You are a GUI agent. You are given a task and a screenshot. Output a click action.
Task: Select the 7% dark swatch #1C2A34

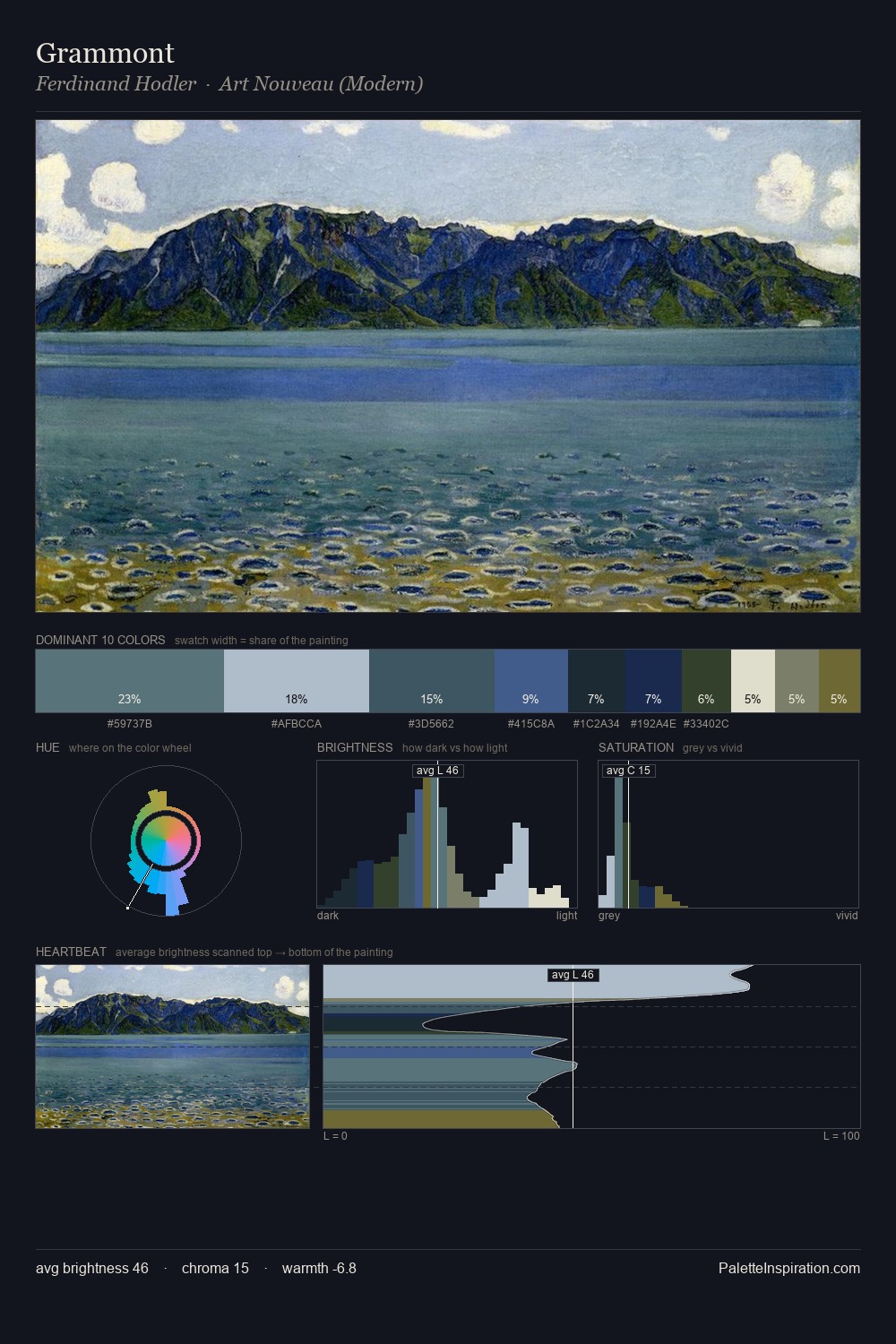[597, 681]
